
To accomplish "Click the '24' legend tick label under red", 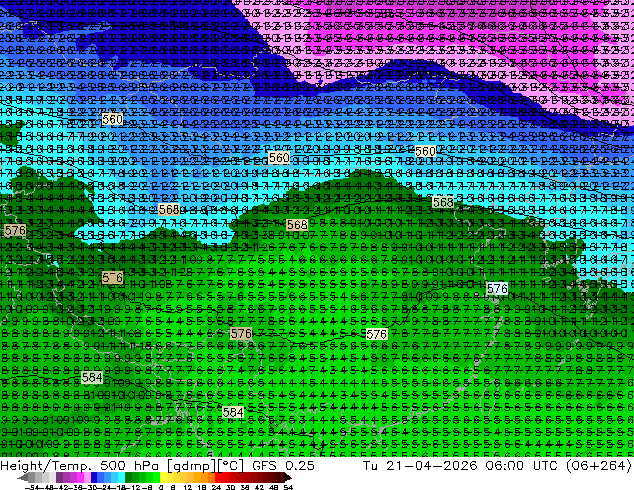I will tap(216, 487).
